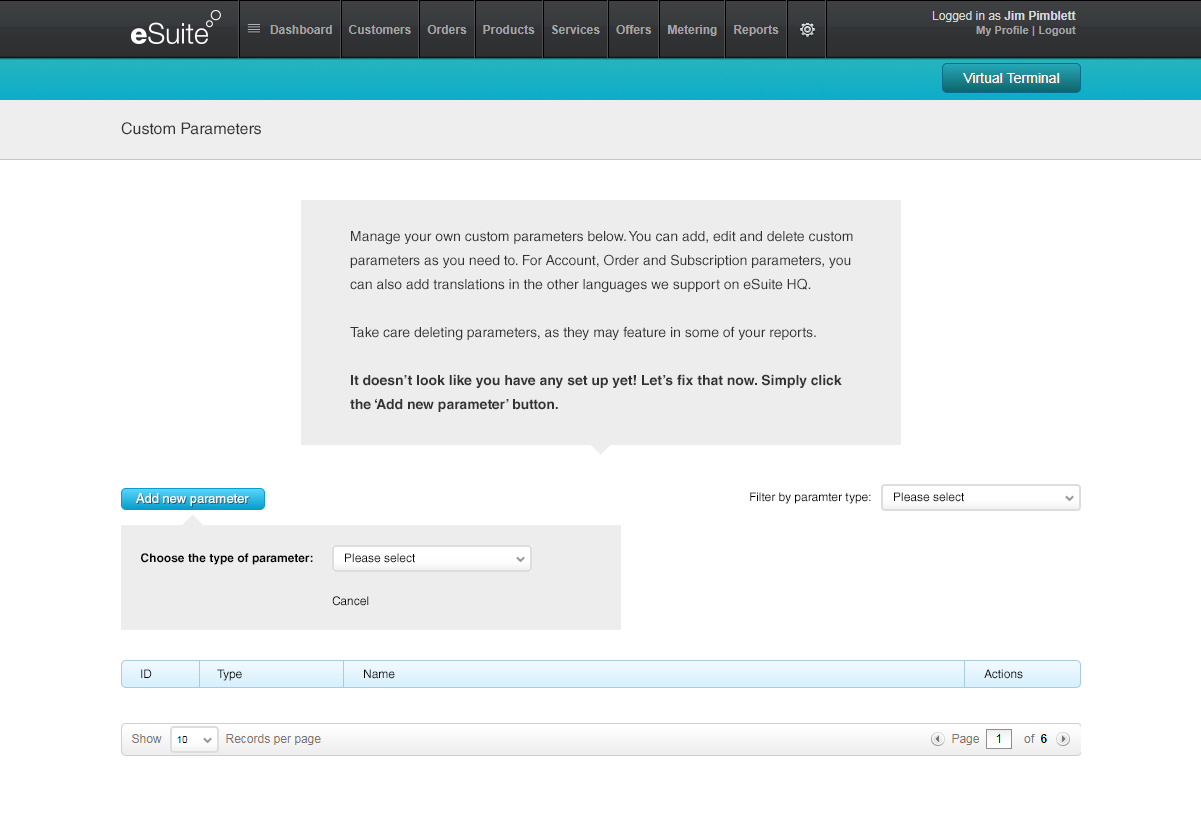Go to Metering section
Image resolution: width=1201 pixels, height=828 pixels.
[x=692, y=30]
